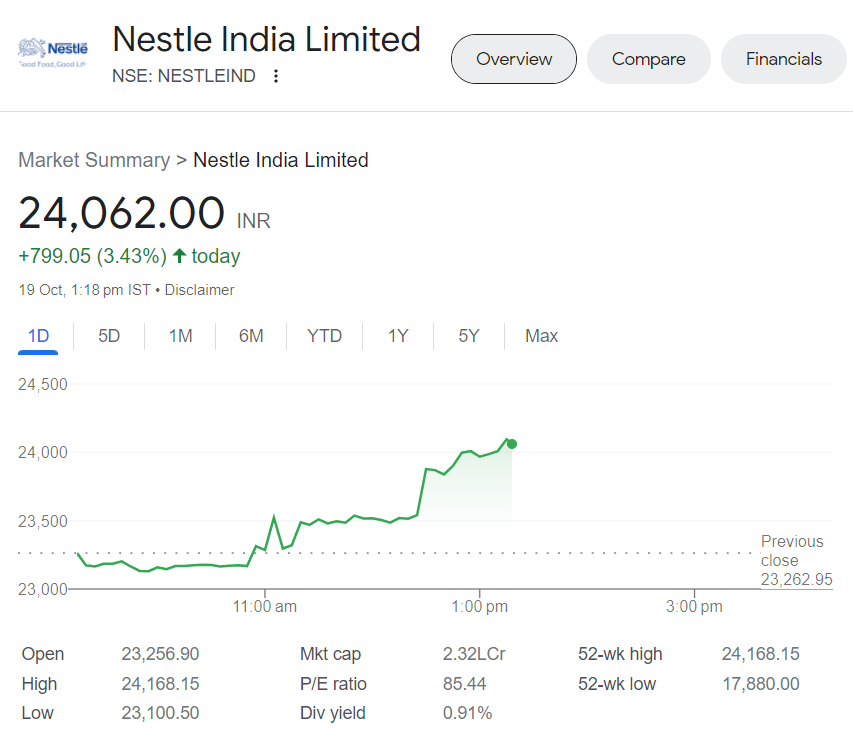Open the three-dot menu beside NSE: NESTLEIND
Screen dimensions: 853x743
pos(276,76)
